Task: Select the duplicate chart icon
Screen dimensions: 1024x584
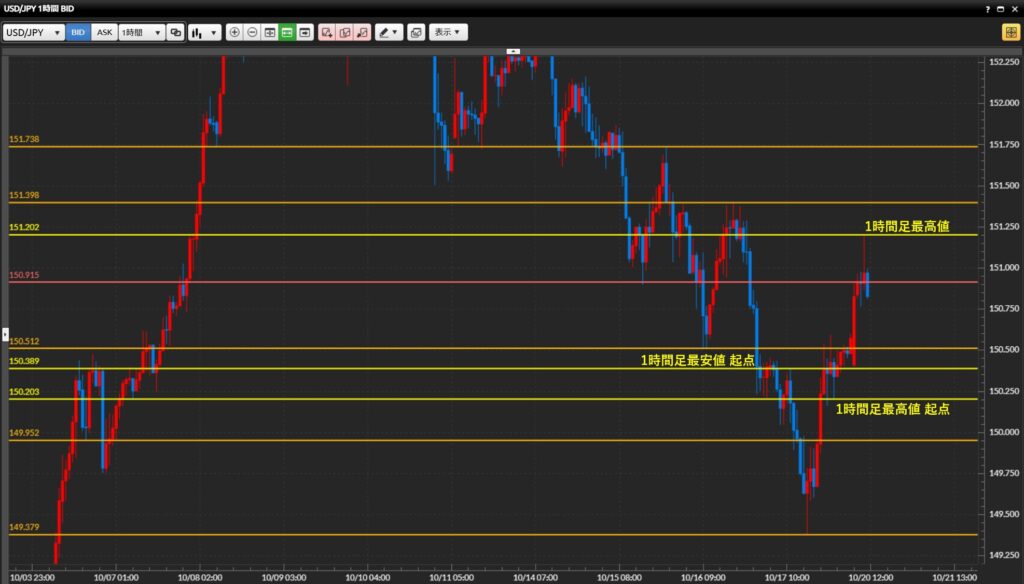Action: (177, 32)
